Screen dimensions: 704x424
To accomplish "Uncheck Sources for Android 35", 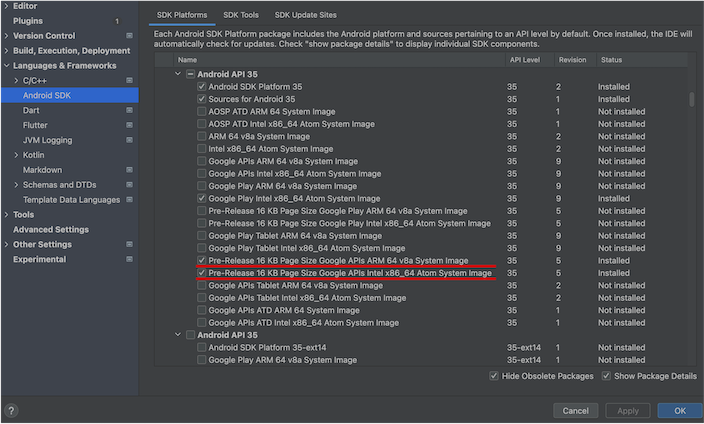I will point(202,99).
